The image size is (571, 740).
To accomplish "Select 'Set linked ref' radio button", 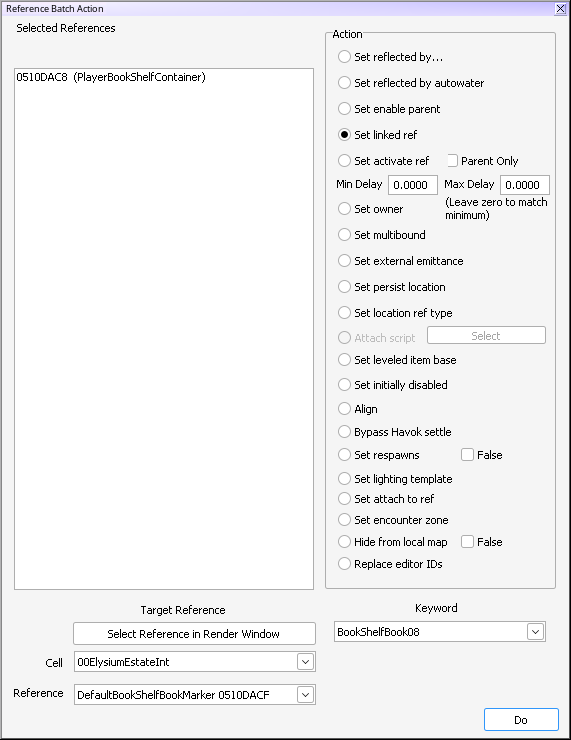I will (344, 135).
